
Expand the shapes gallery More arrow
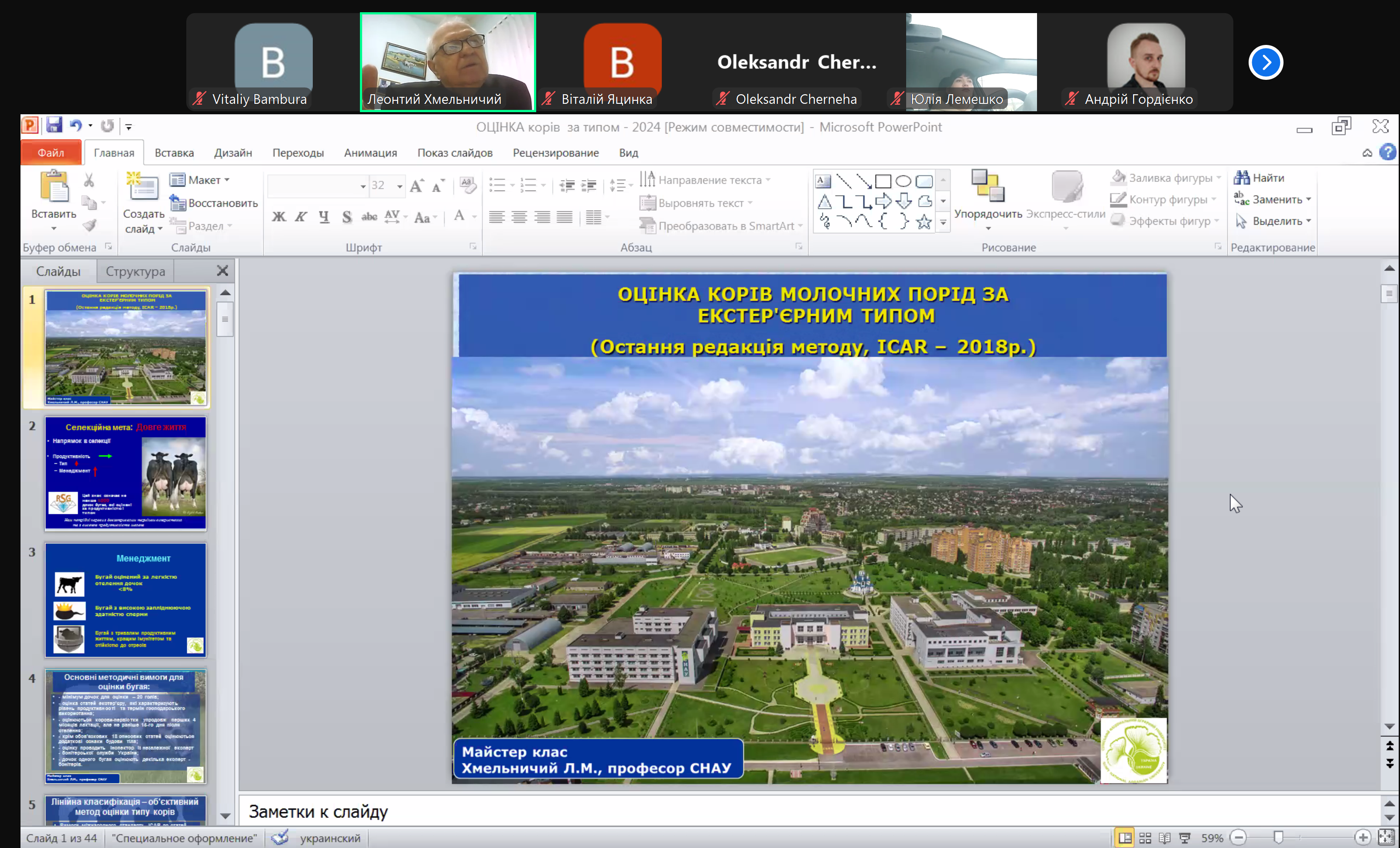943,222
